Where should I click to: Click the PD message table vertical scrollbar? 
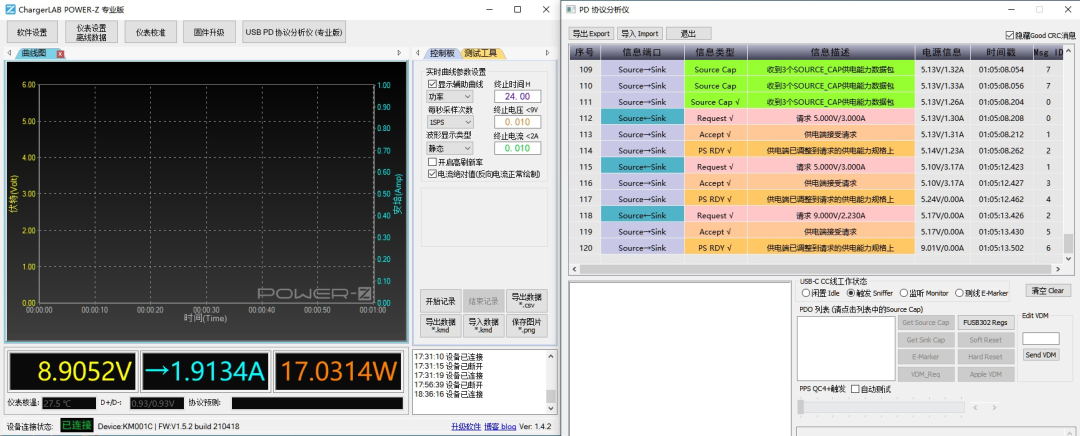[x=1068, y=152]
